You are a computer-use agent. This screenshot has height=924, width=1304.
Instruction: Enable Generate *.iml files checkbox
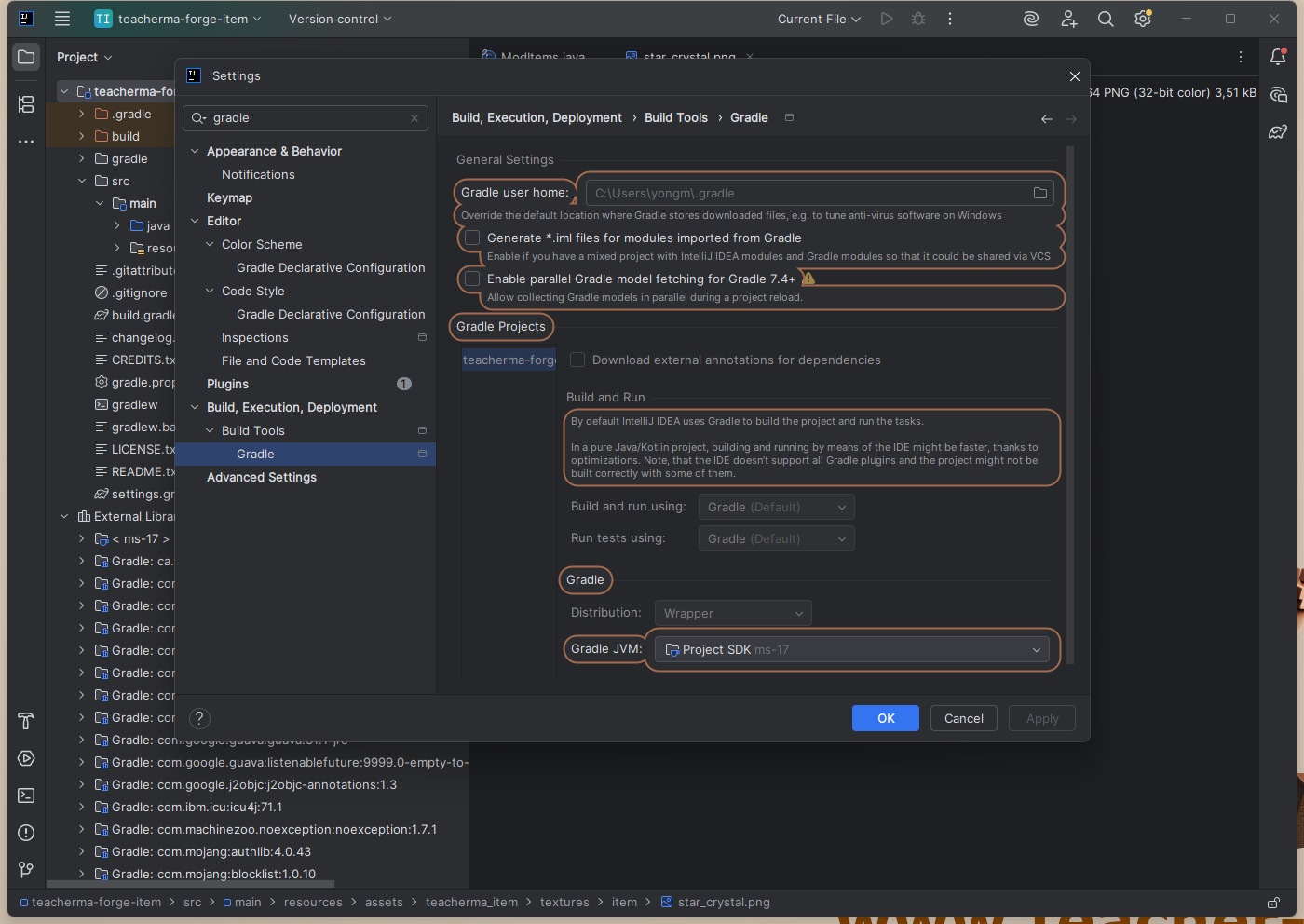tap(472, 238)
